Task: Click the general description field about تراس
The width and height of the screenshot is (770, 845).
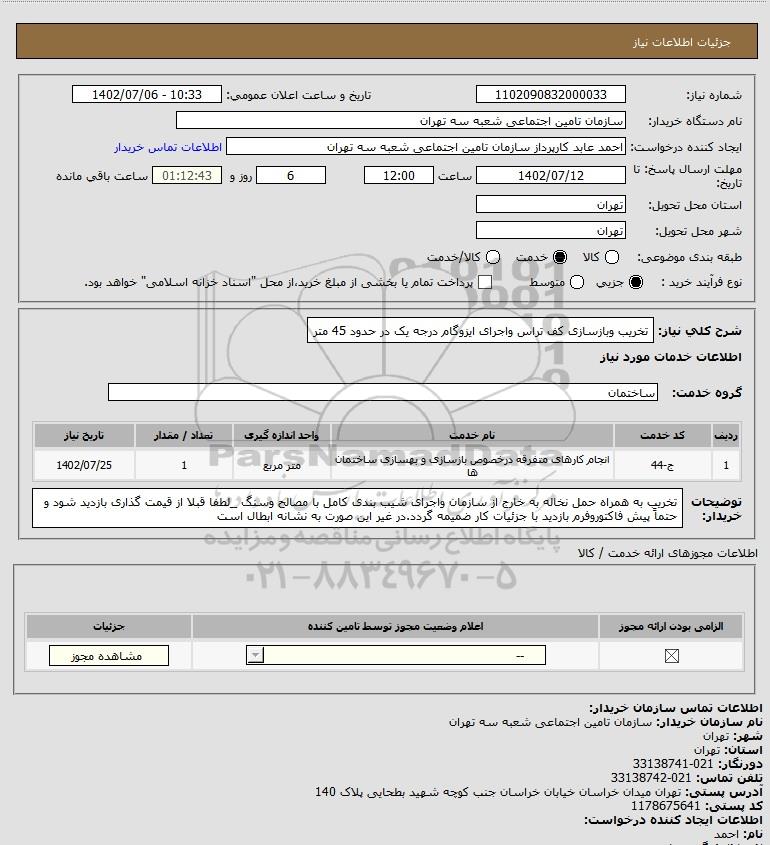Action: (480, 330)
